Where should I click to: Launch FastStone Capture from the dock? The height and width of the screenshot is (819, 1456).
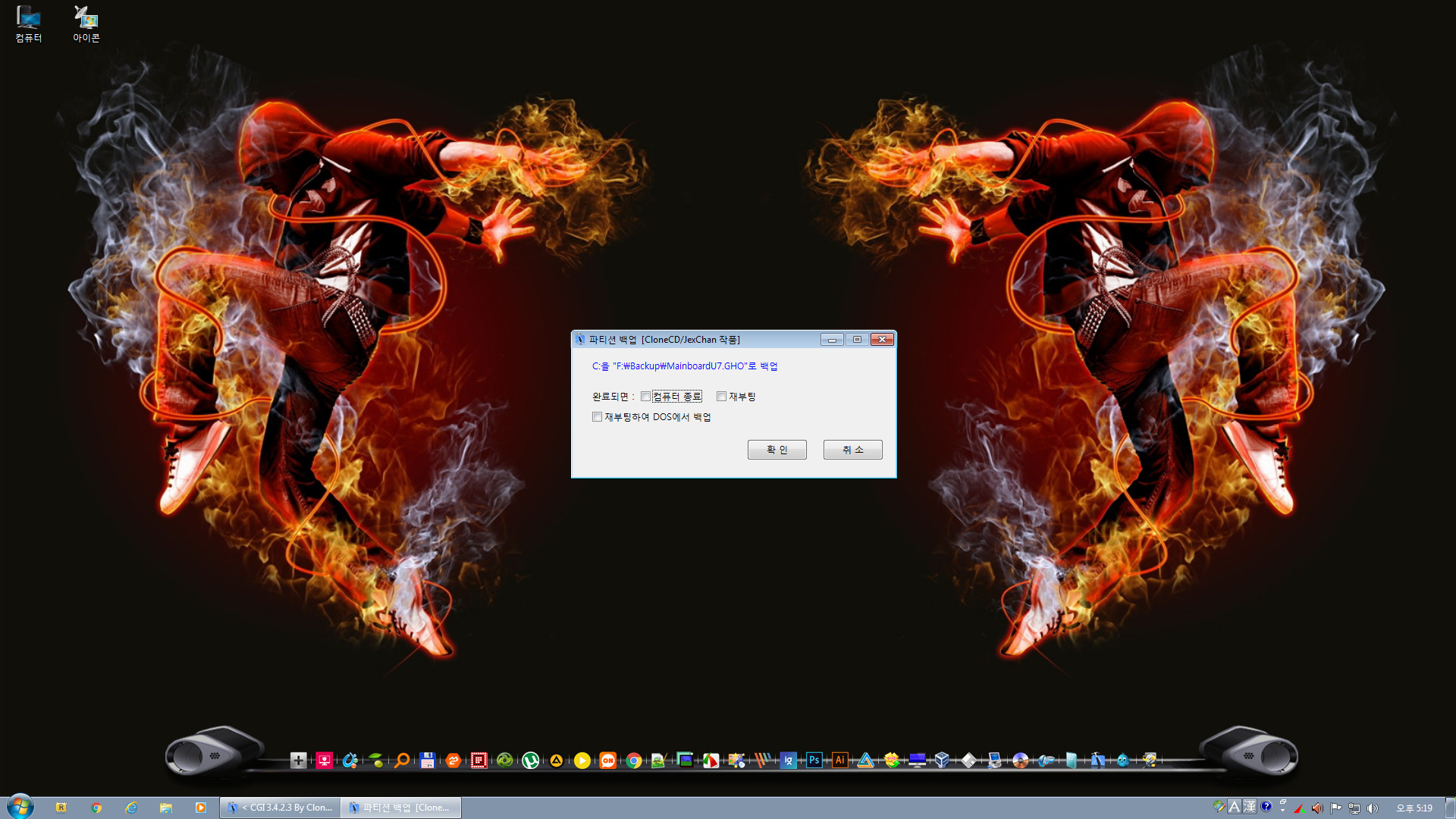pos(711,760)
